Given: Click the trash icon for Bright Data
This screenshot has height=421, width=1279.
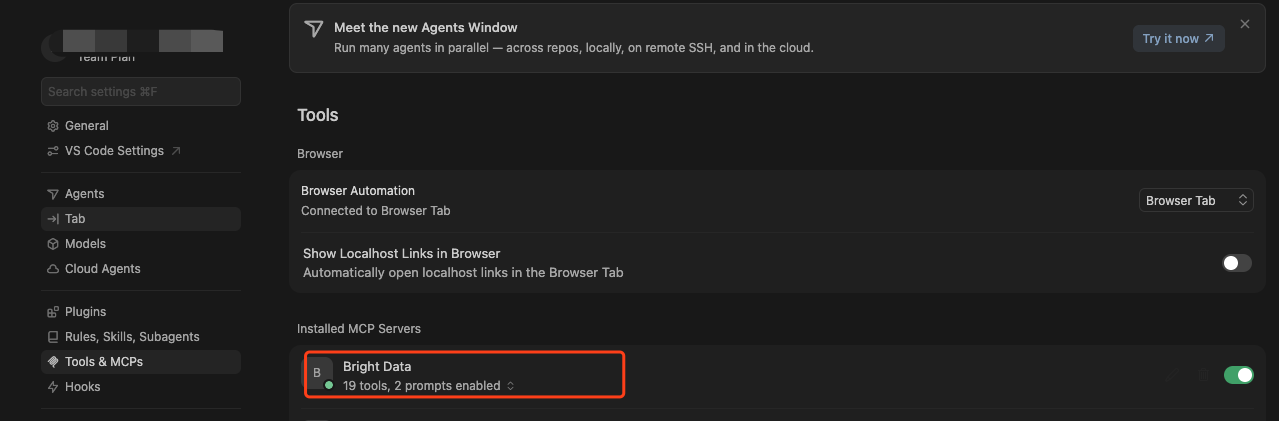Looking at the screenshot, I should pyautogui.click(x=1203, y=376).
